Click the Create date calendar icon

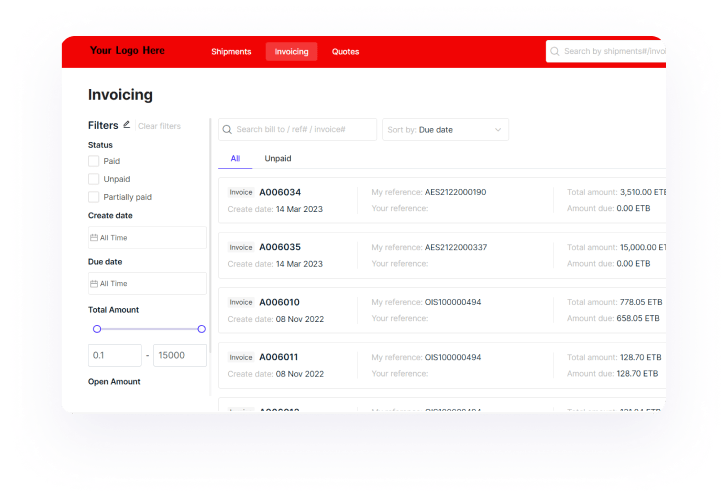94,238
